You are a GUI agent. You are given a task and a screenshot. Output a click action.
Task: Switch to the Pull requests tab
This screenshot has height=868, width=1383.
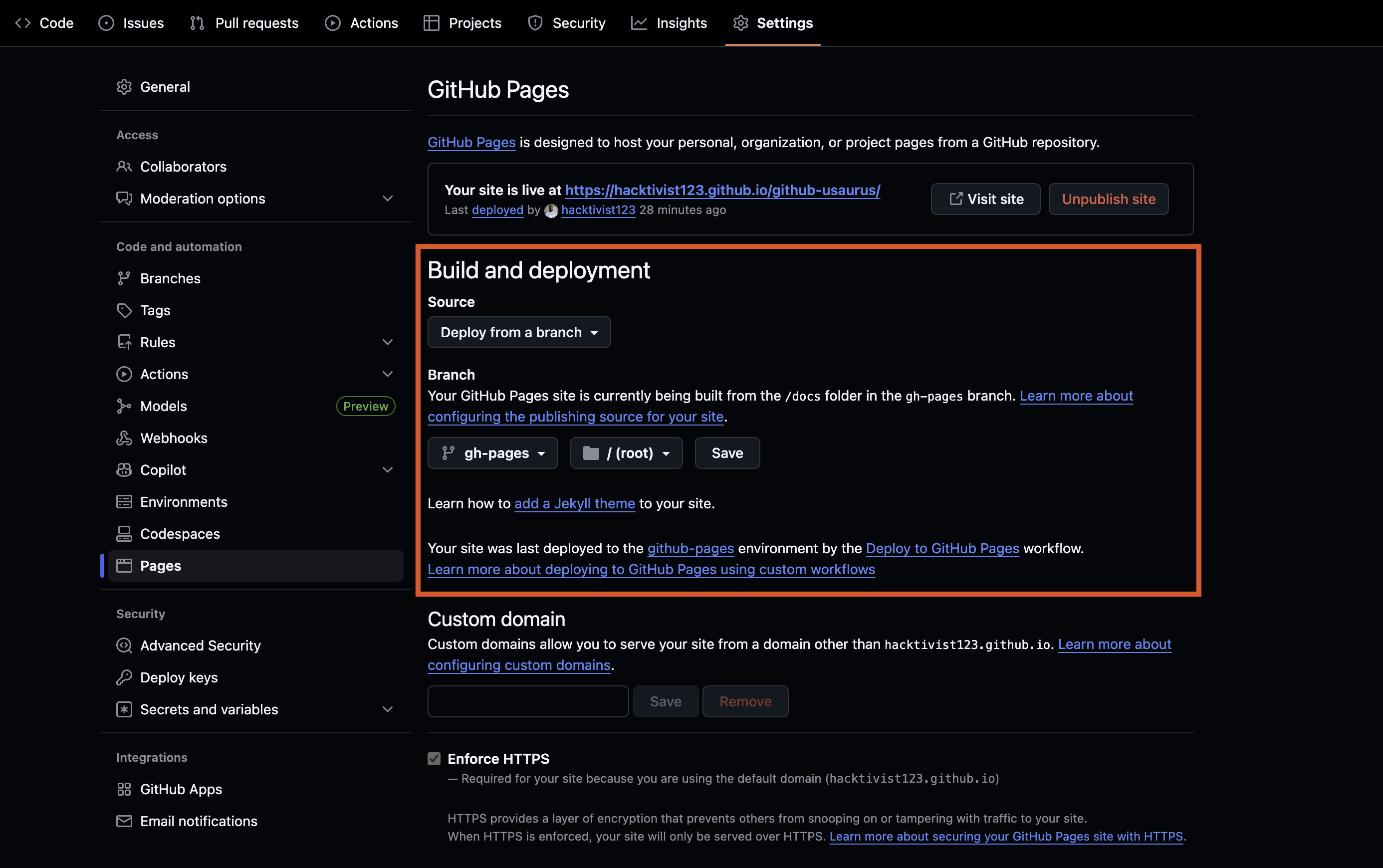(x=244, y=23)
